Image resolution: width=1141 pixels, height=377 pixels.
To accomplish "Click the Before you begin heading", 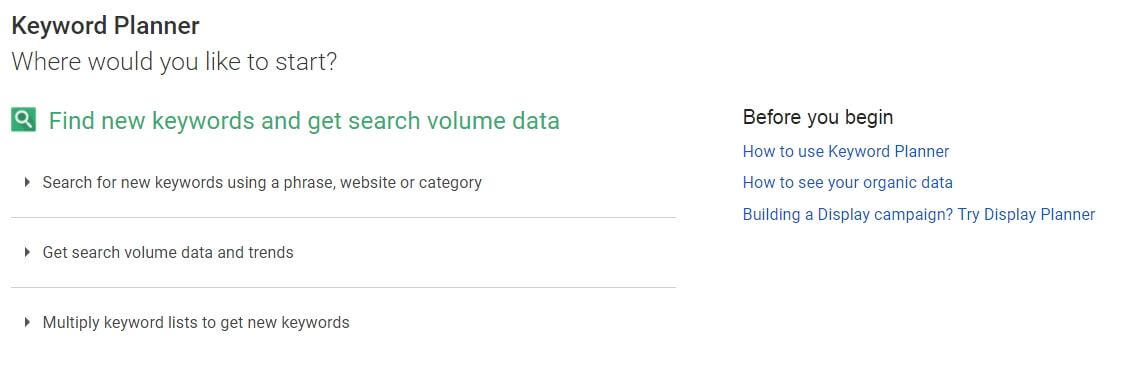I will tap(817, 117).
